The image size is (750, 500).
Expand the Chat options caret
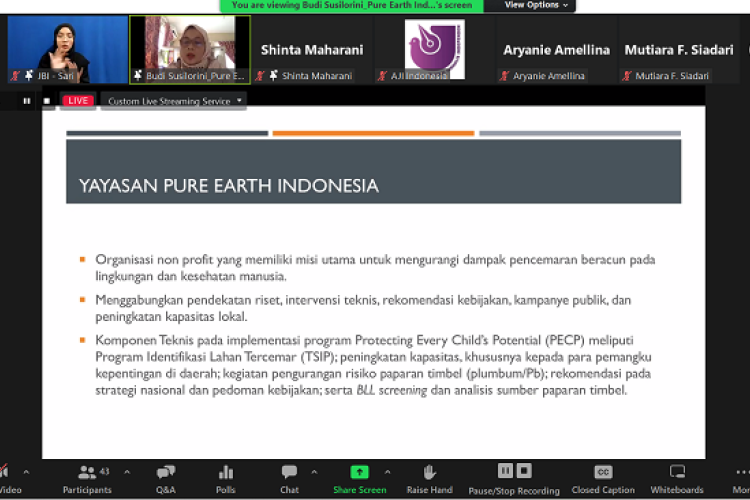pos(314,472)
